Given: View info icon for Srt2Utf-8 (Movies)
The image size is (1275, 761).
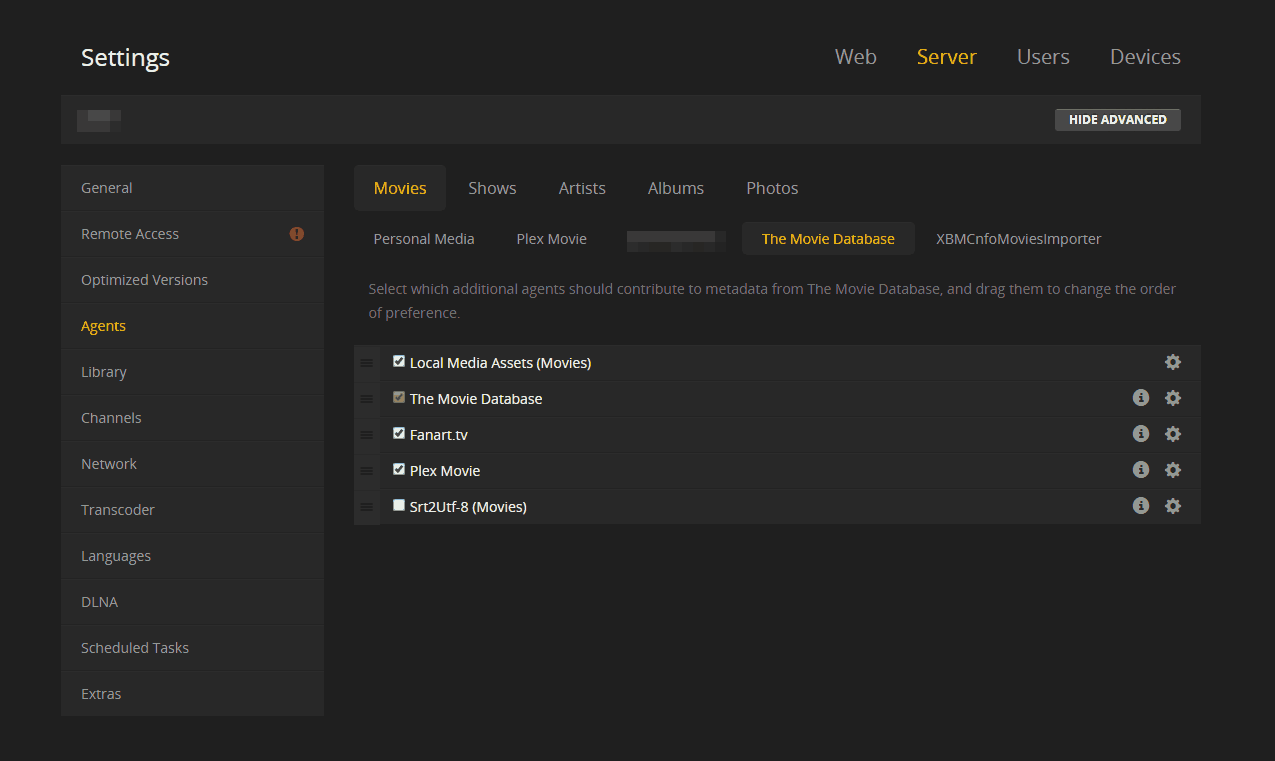Looking at the screenshot, I should tap(1140, 506).
